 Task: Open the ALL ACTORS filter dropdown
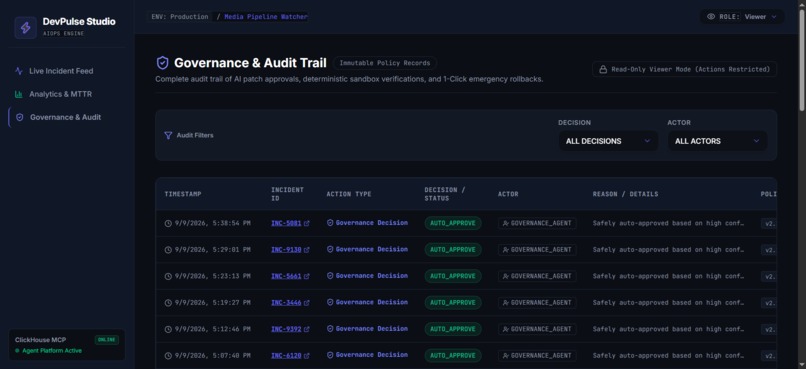[717, 141]
